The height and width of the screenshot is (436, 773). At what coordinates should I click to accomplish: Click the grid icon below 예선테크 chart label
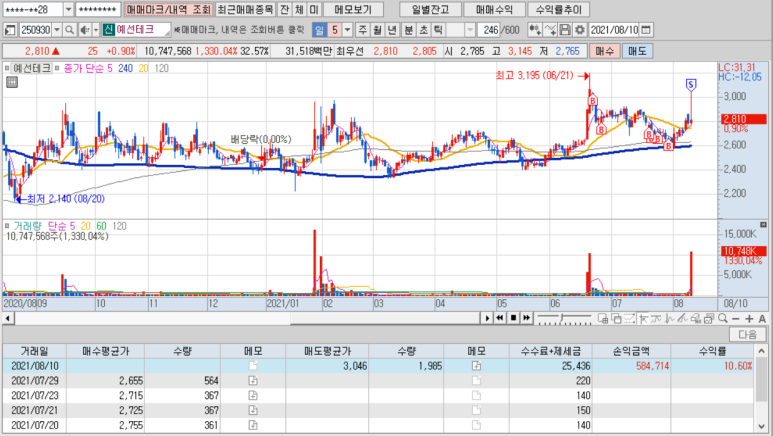12,82
